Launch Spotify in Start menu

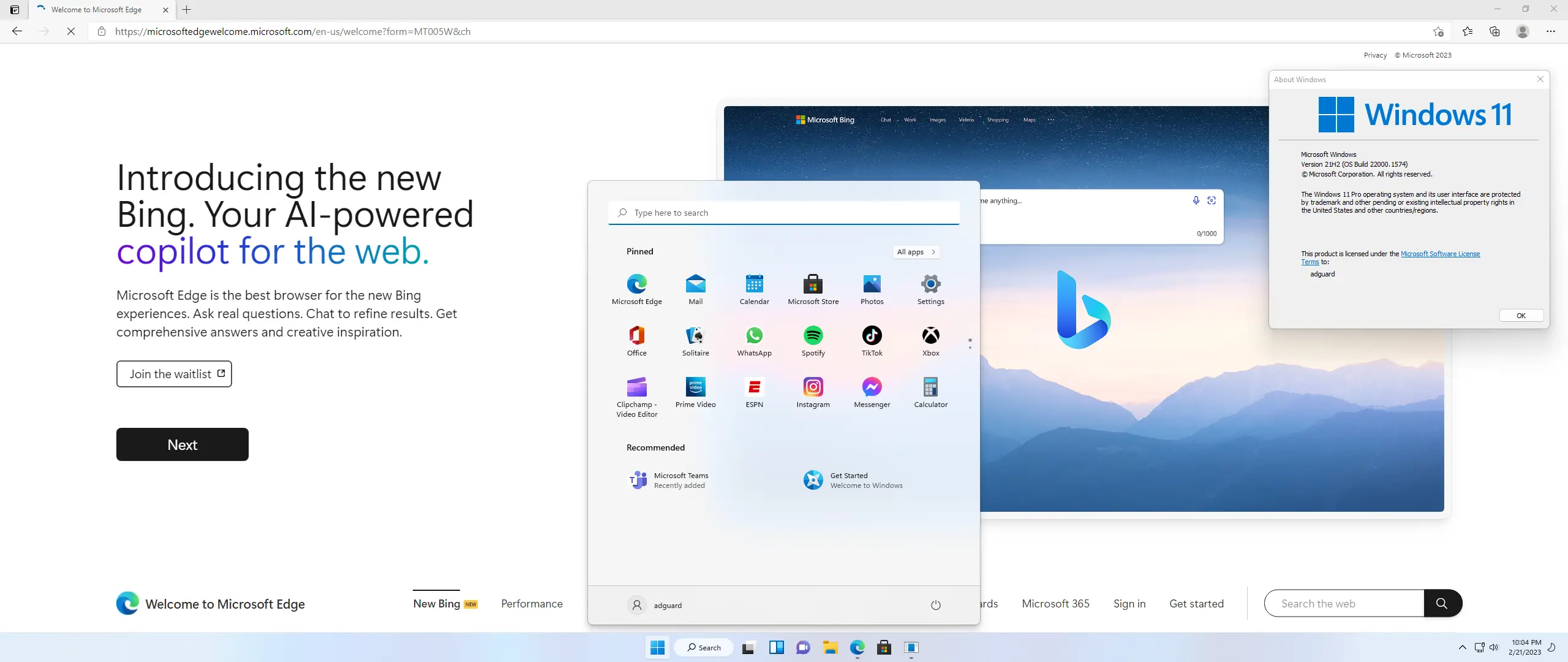[x=813, y=340]
